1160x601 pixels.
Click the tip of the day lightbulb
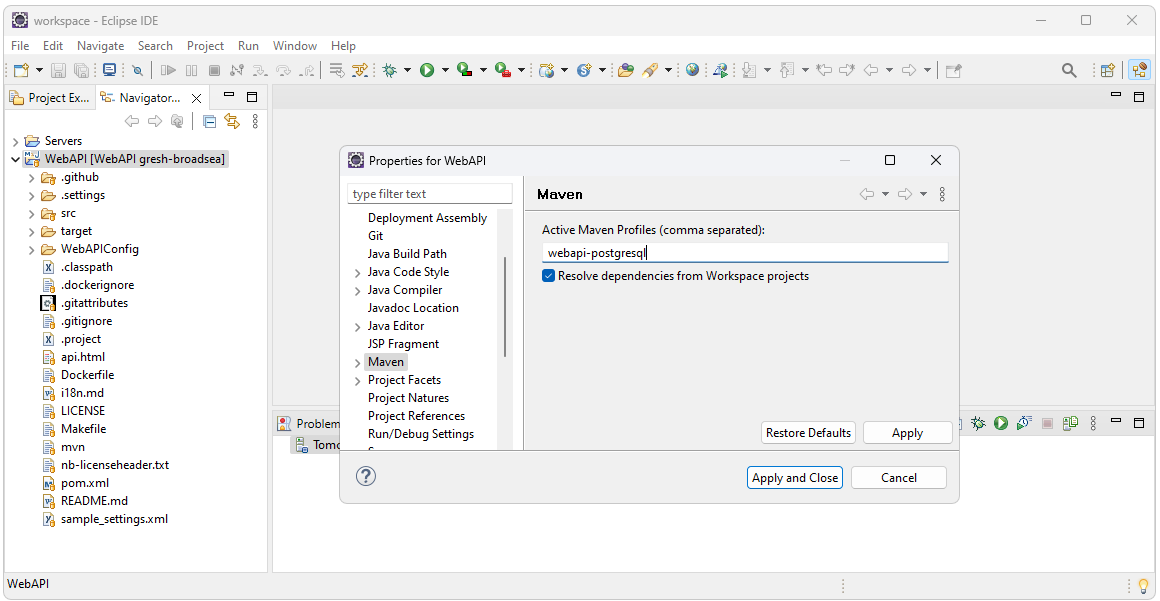(1143, 585)
